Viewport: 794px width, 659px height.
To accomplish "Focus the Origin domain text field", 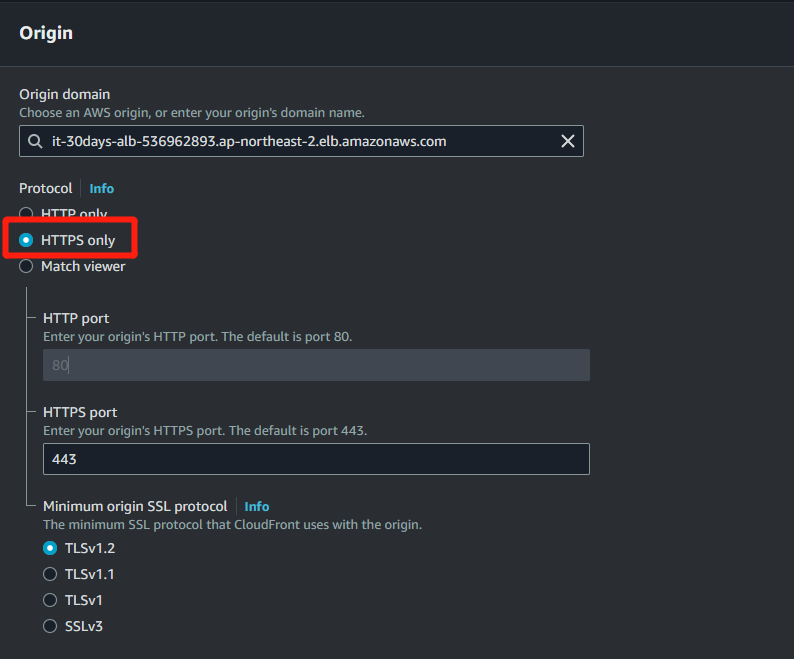I will click(x=301, y=141).
